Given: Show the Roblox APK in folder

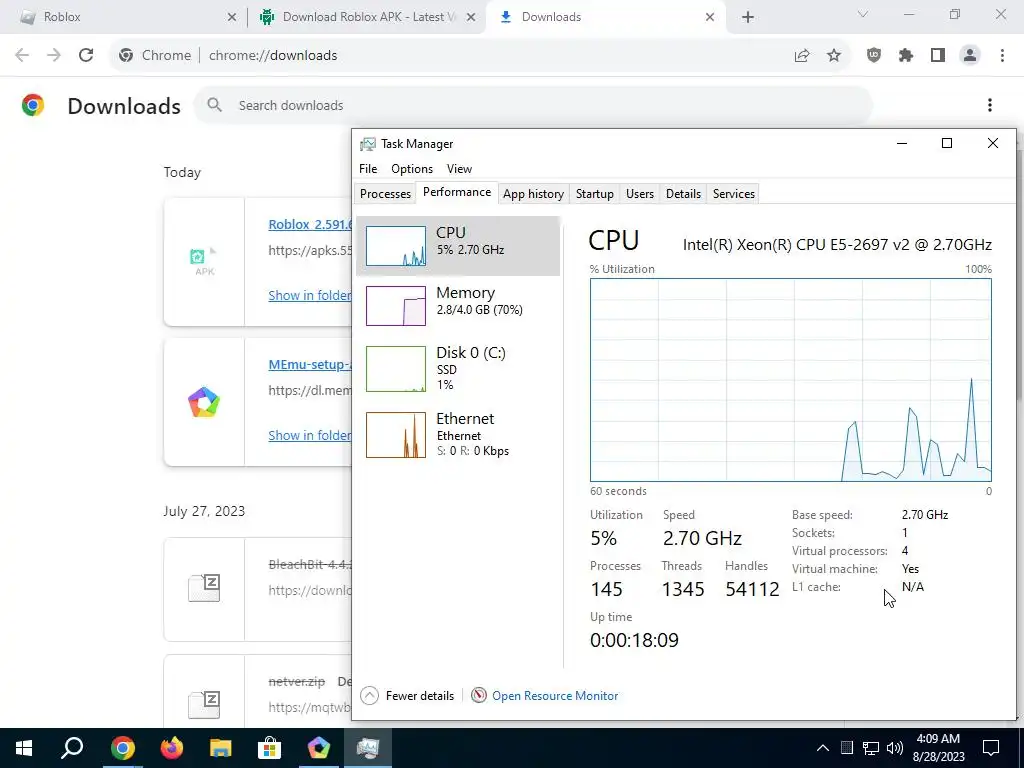Looking at the screenshot, I should pos(310,295).
